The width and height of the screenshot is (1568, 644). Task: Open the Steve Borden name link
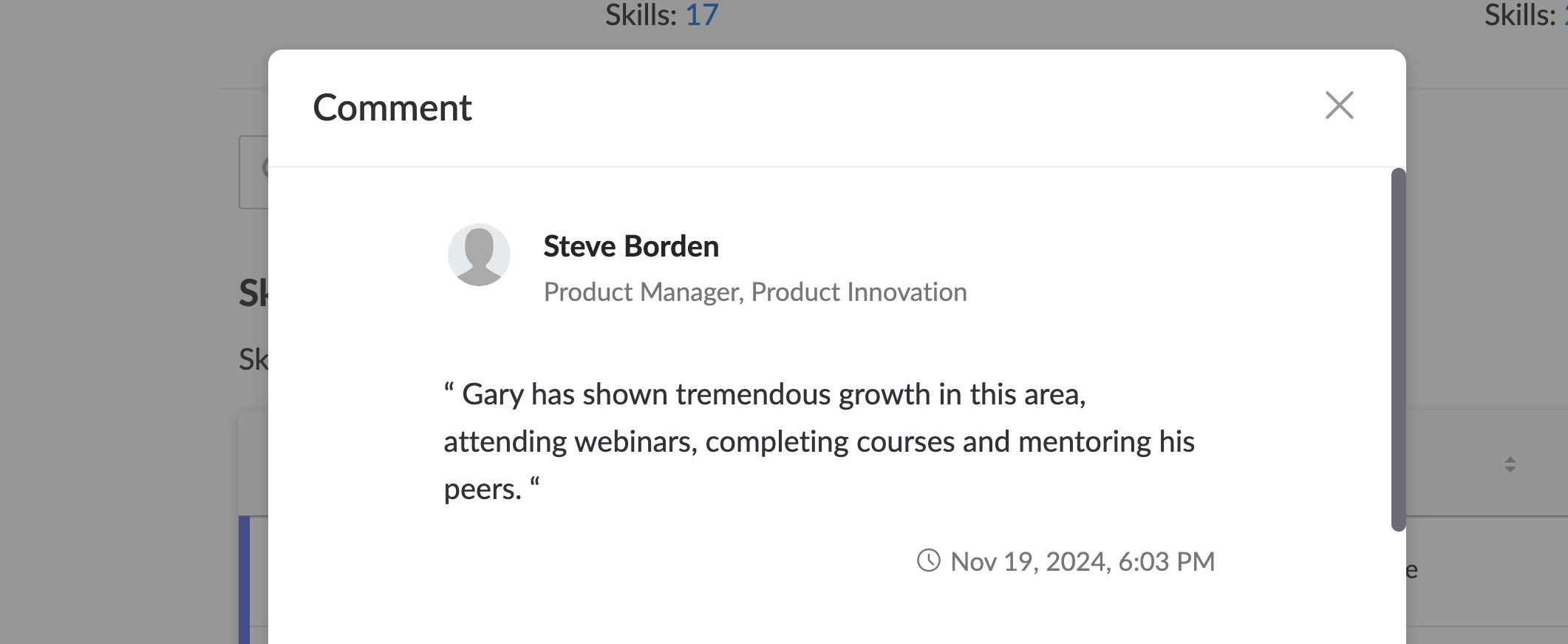tap(631, 246)
